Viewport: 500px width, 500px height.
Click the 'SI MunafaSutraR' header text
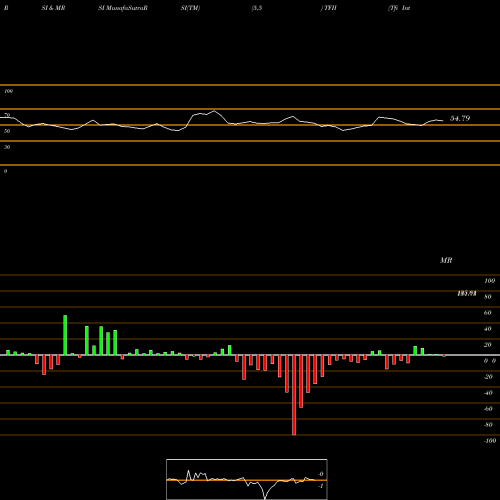123,8
